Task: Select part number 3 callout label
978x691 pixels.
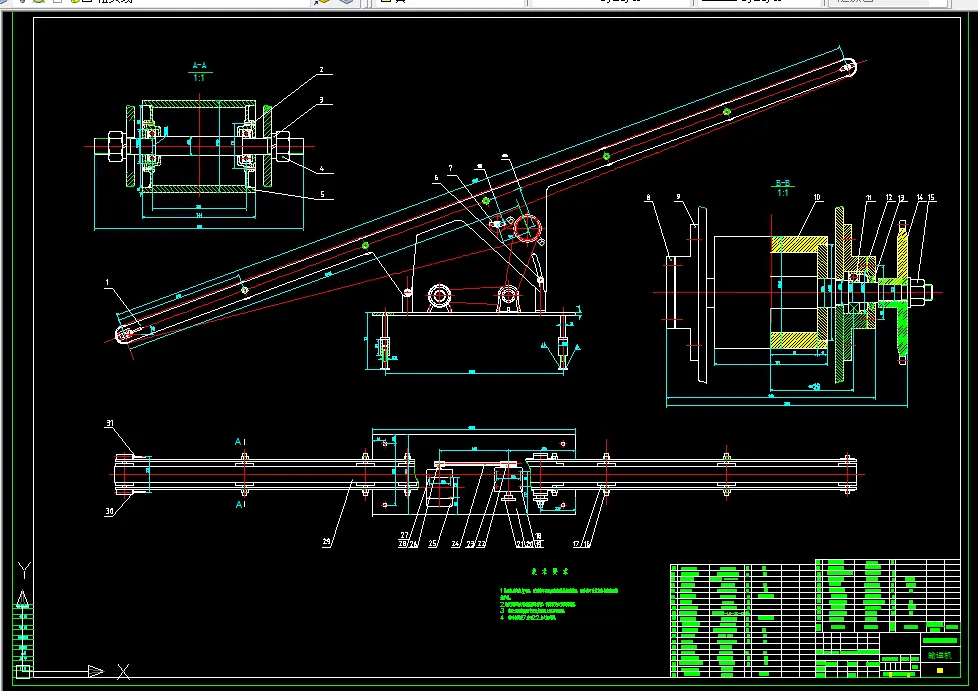Action: click(322, 100)
